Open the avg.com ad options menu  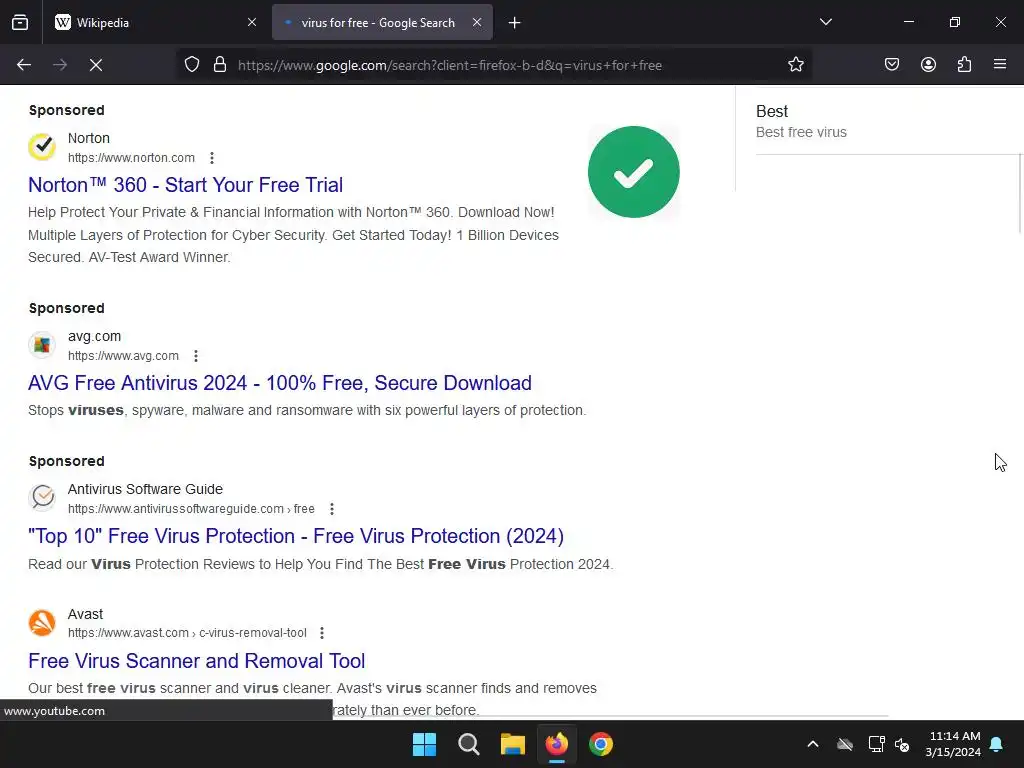pyautogui.click(x=196, y=356)
